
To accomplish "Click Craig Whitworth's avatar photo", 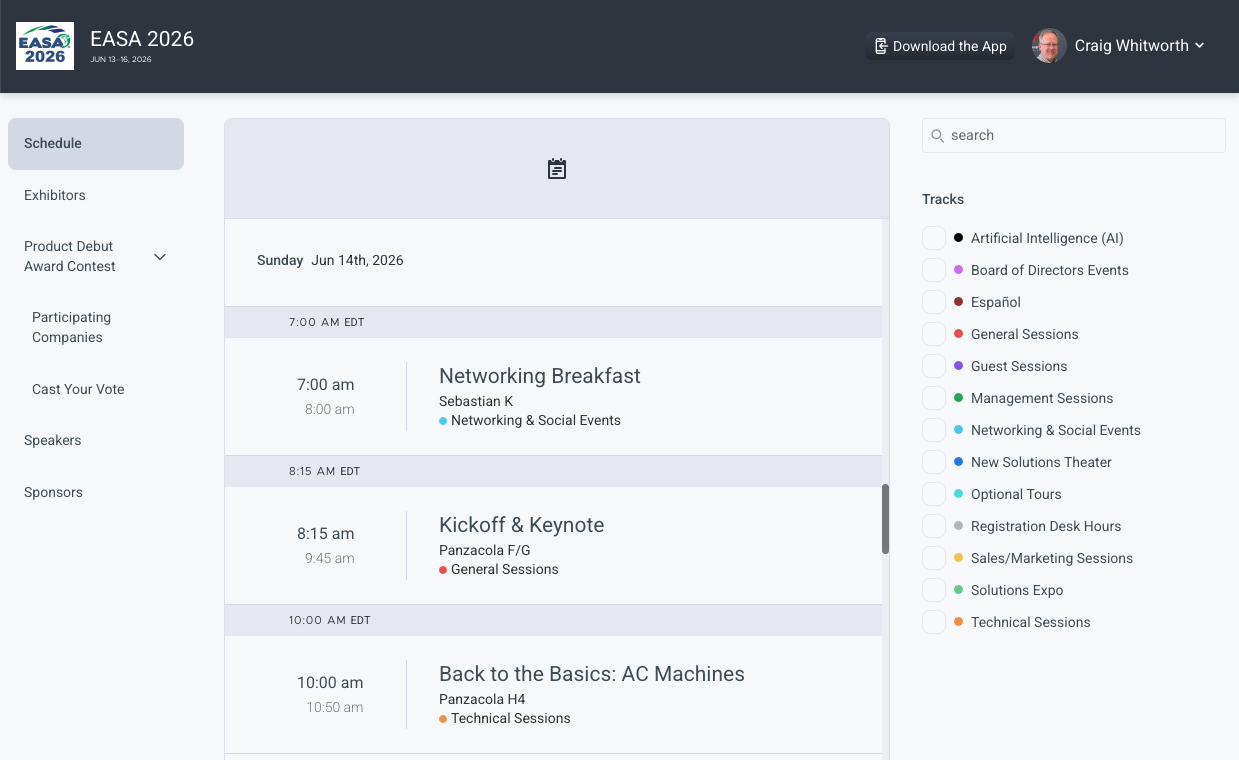I will click(1049, 46).
